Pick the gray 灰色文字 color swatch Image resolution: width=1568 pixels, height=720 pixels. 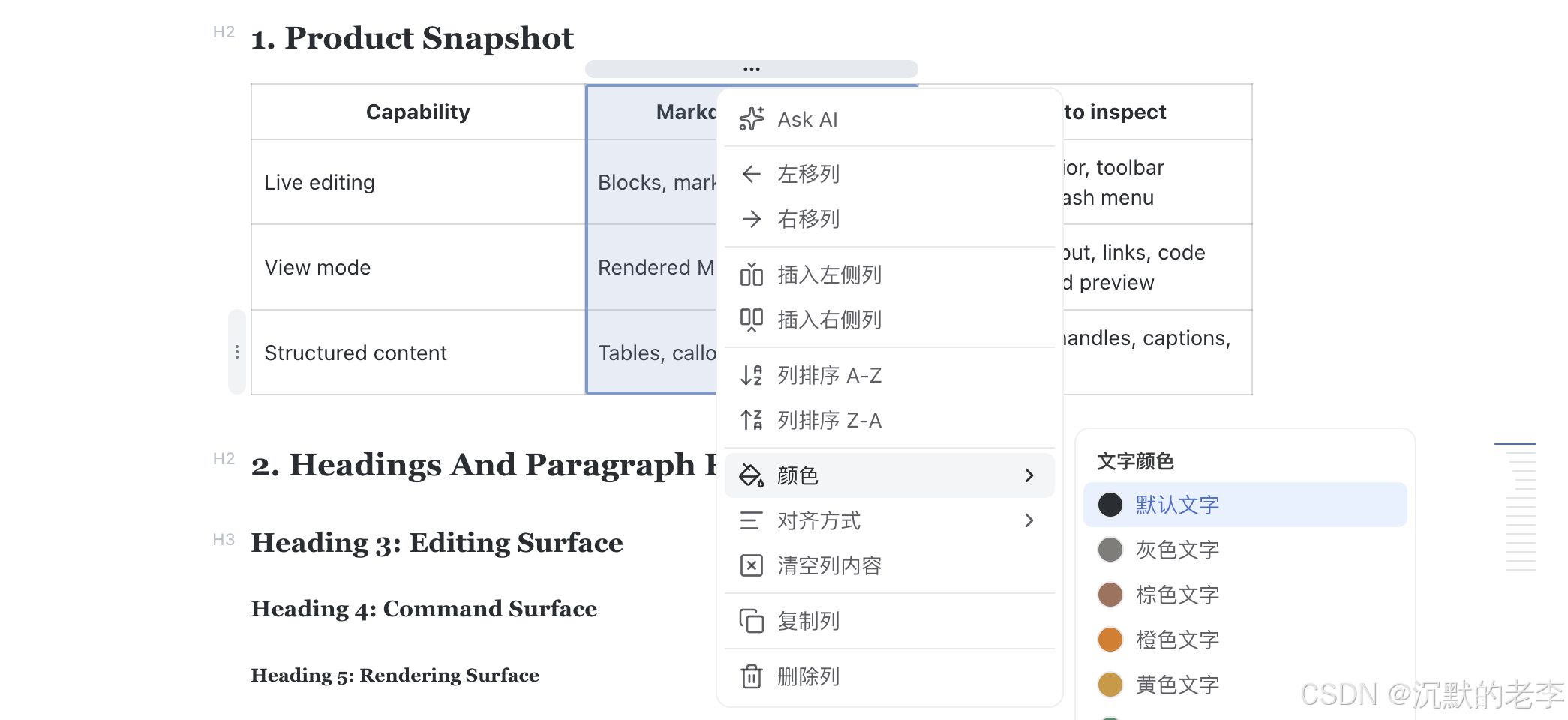pos(1110,550)
